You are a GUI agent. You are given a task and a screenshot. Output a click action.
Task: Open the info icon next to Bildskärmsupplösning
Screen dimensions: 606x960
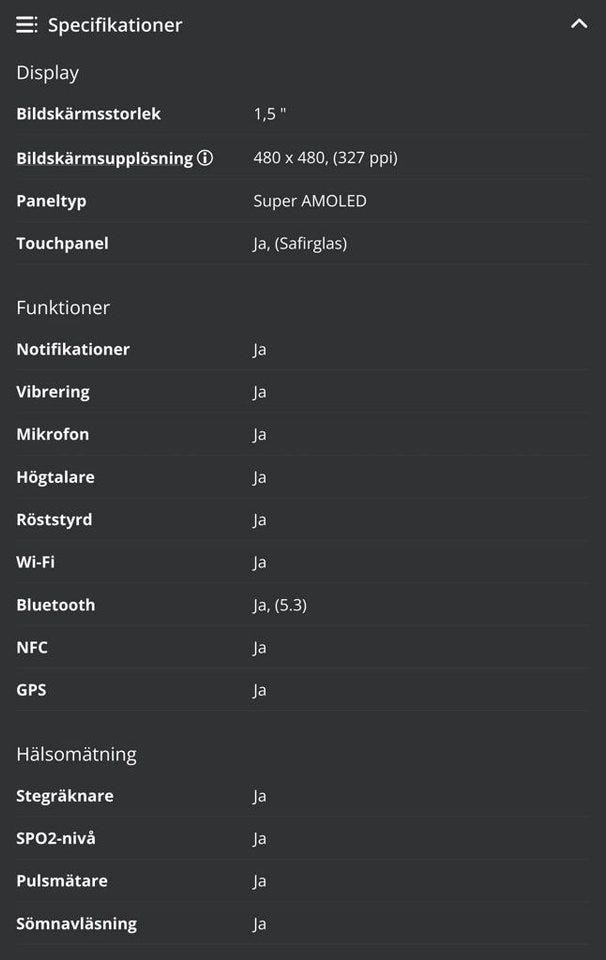coord(205,158)
